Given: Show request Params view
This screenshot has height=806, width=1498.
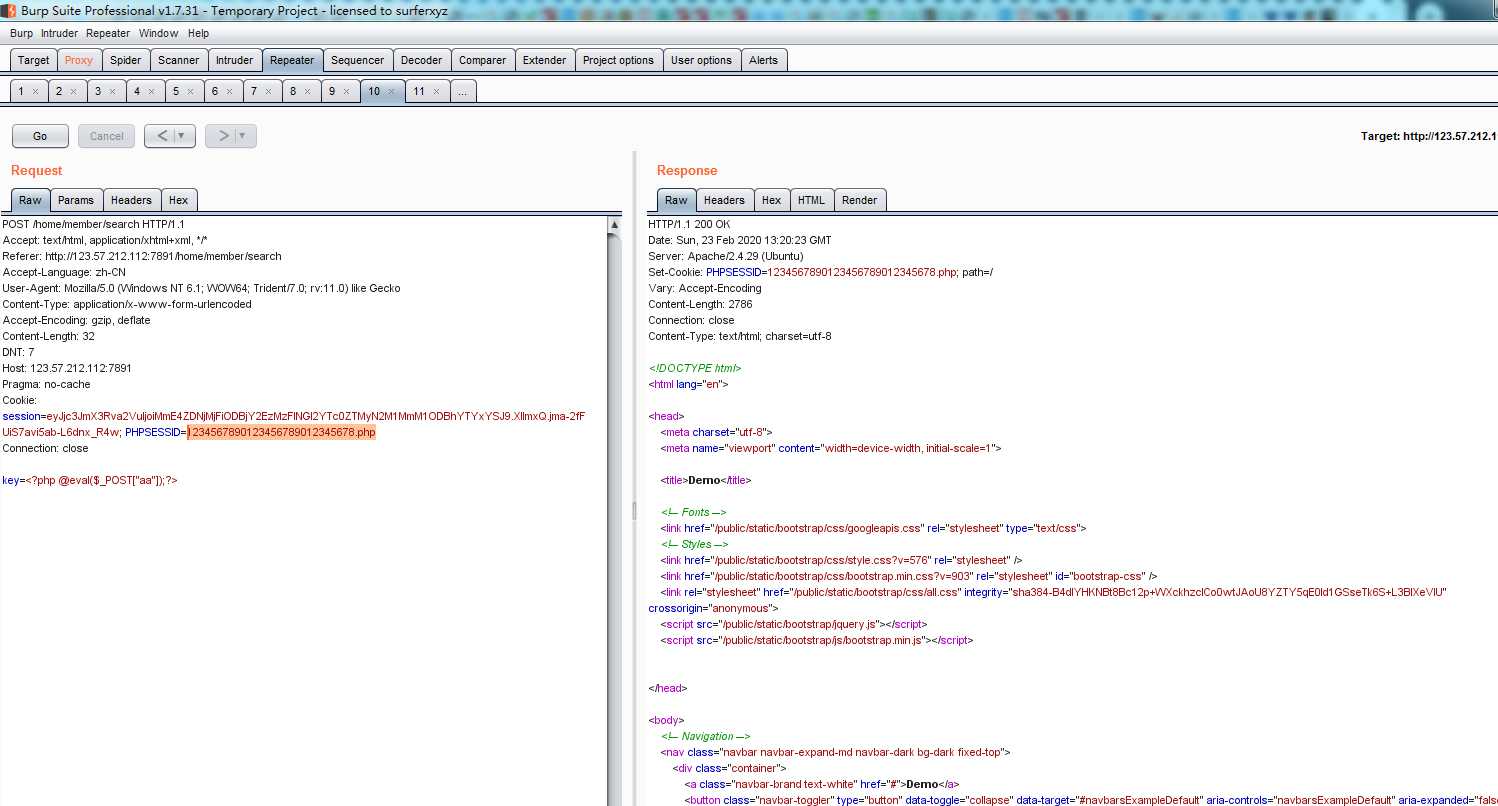Looking at the screenshot, I should coord(76,200).
